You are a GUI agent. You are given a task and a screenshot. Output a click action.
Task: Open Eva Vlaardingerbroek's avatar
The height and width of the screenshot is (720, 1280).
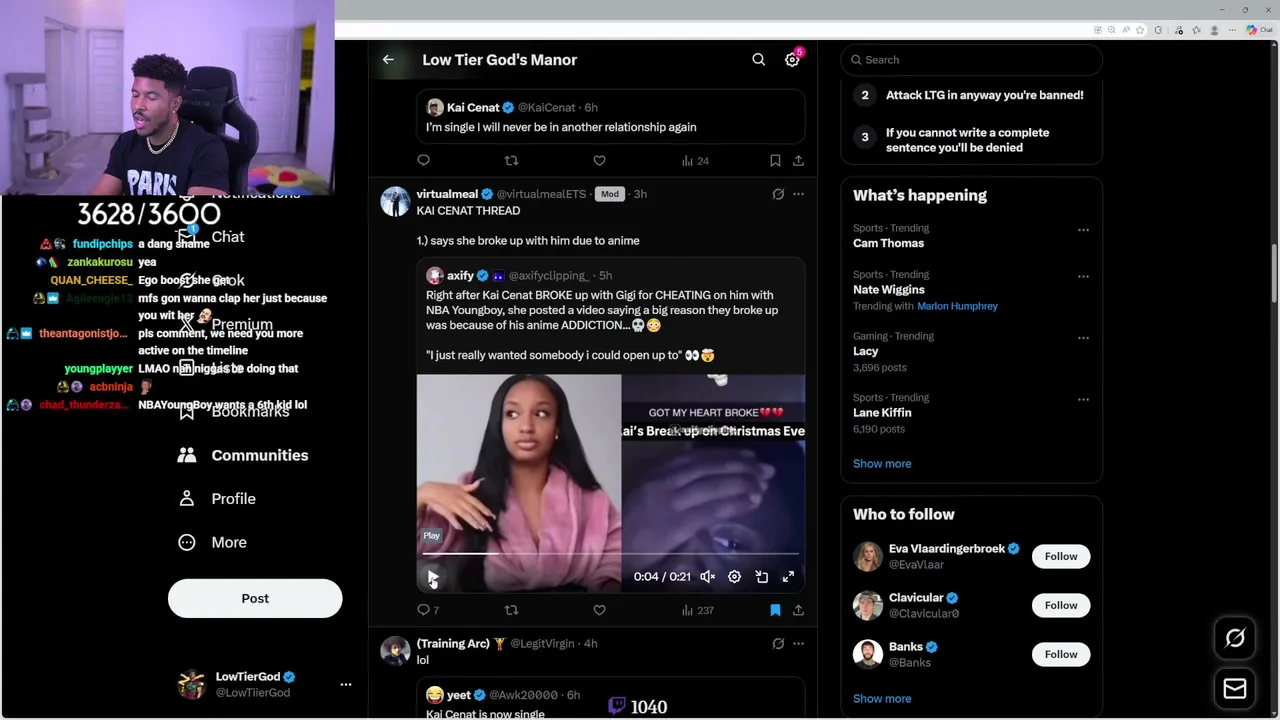[x=867, y=556]
